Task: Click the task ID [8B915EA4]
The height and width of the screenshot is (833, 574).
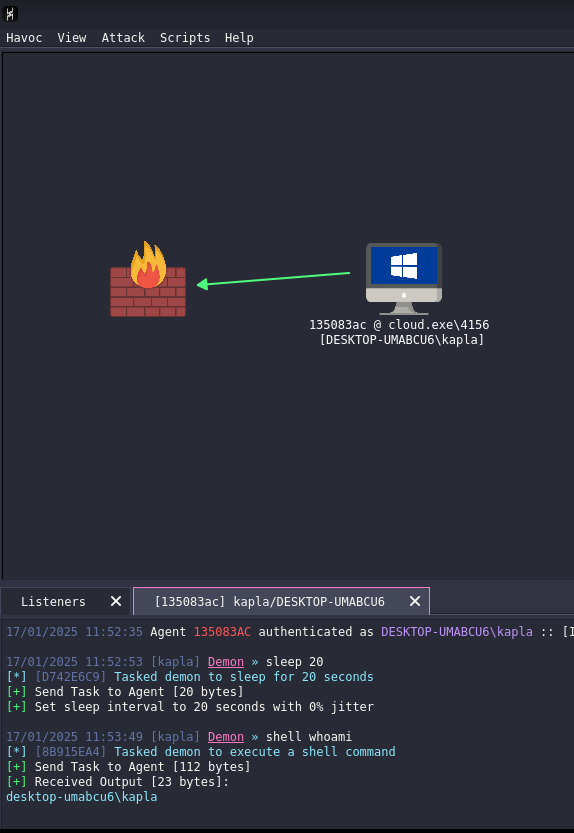Action: click(71, 752)
